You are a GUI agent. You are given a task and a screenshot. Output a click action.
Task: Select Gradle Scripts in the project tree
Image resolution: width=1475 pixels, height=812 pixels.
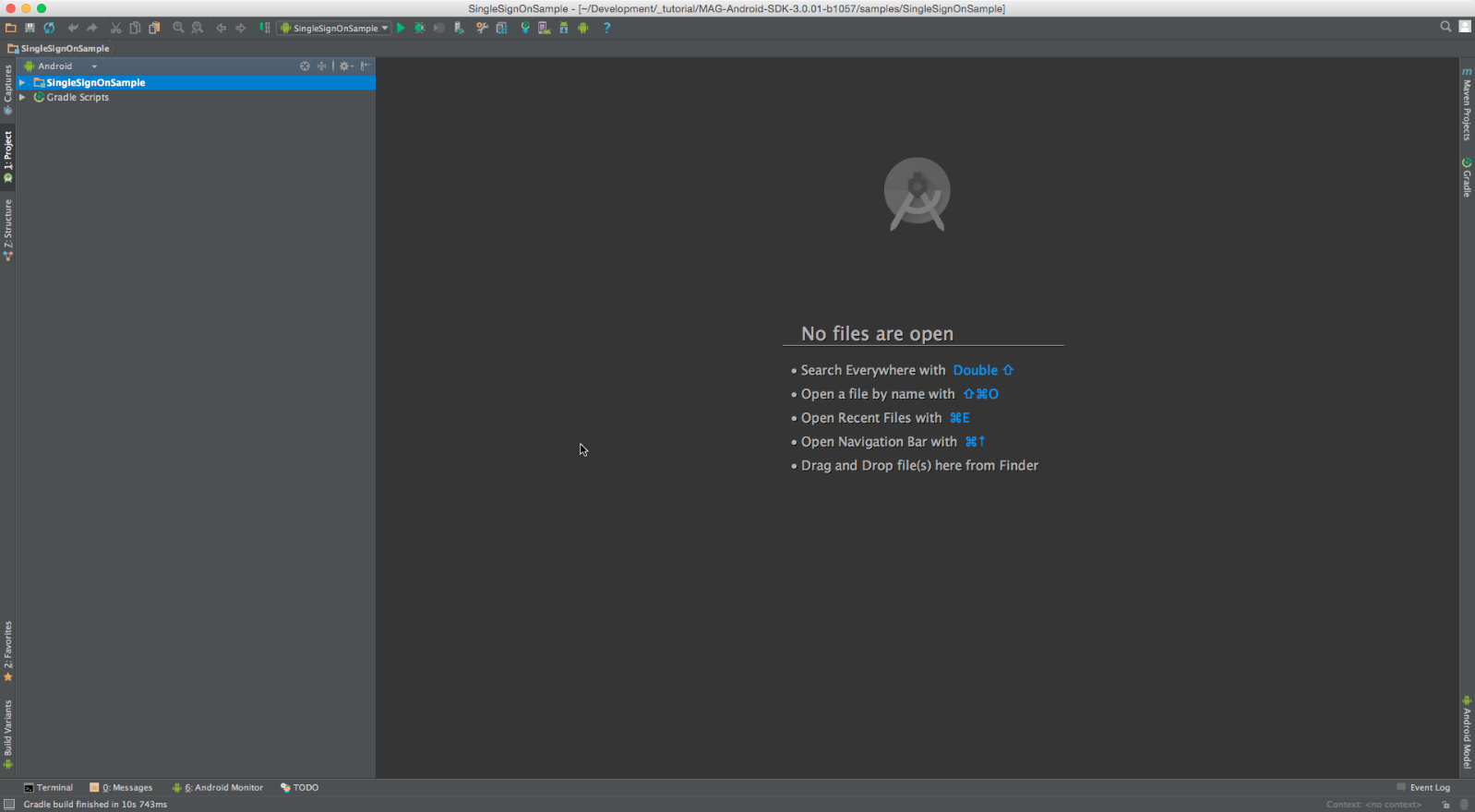pos(78,97)
